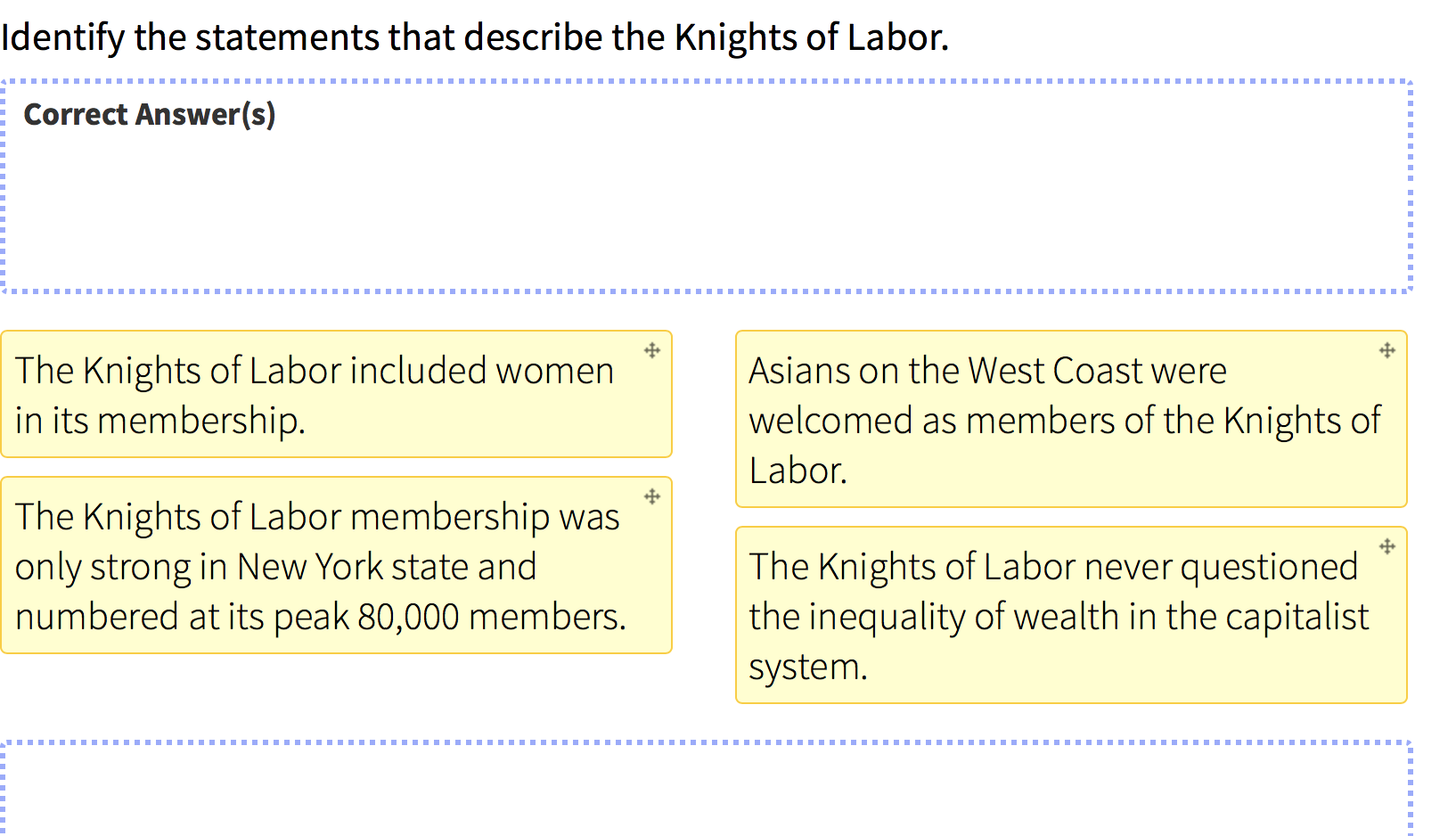Click the 'The Knights of Labor never questioned' line

1053,567
